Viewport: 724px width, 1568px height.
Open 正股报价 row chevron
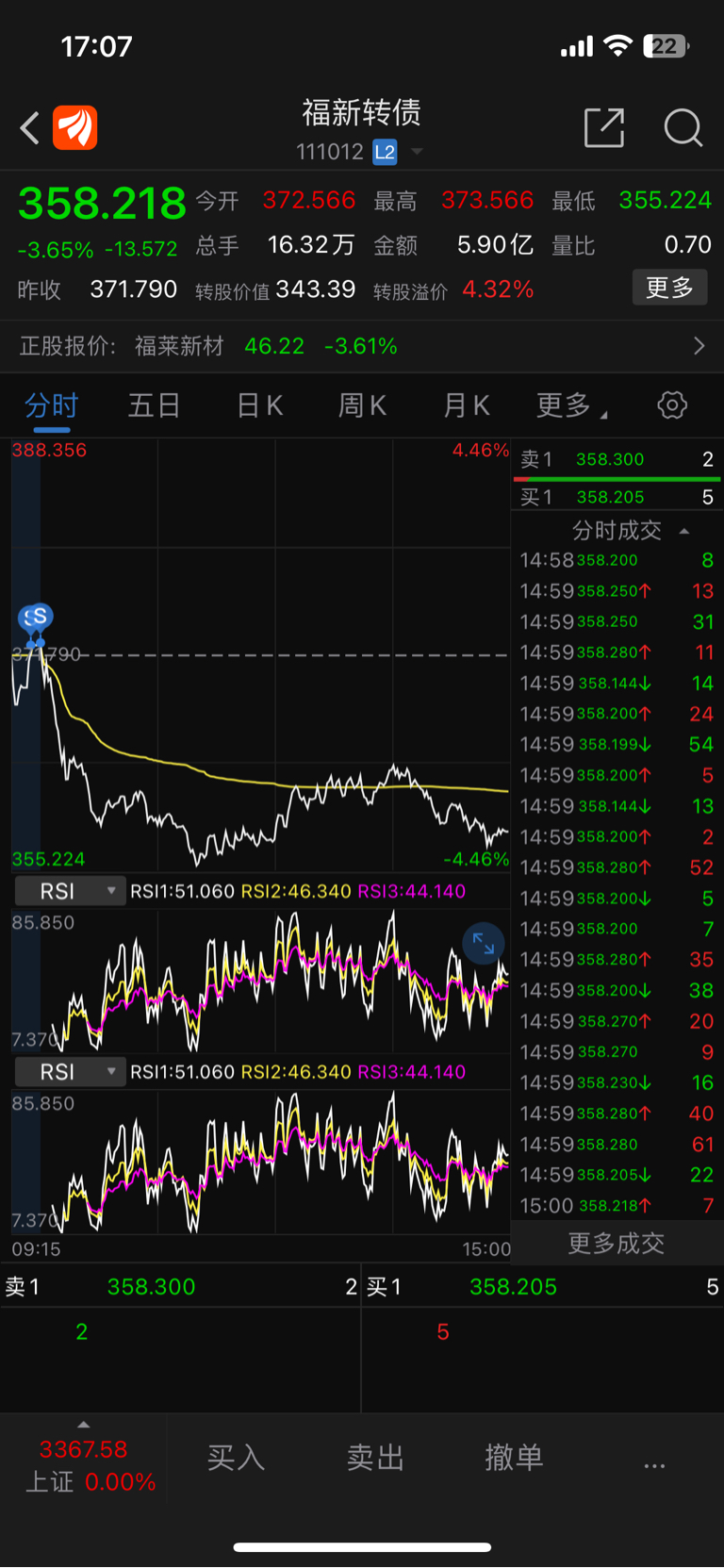[x=699, y=346]
